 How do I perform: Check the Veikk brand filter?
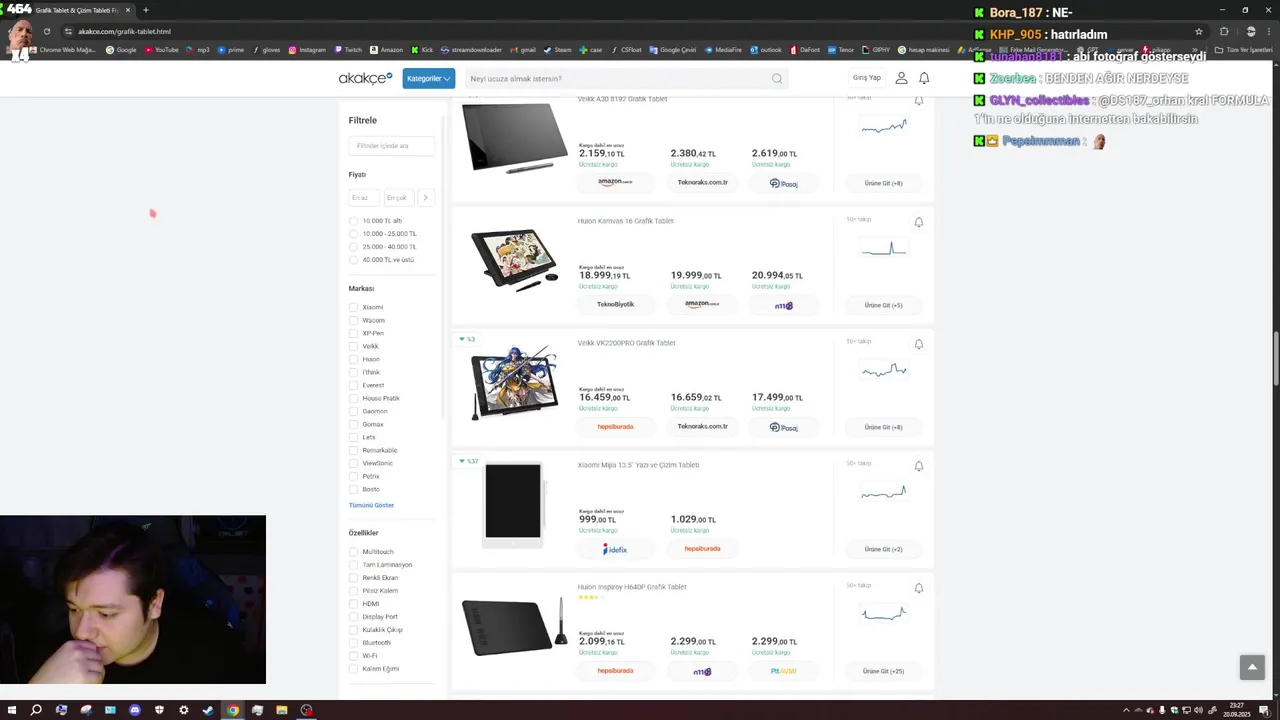tap(353, 346)
